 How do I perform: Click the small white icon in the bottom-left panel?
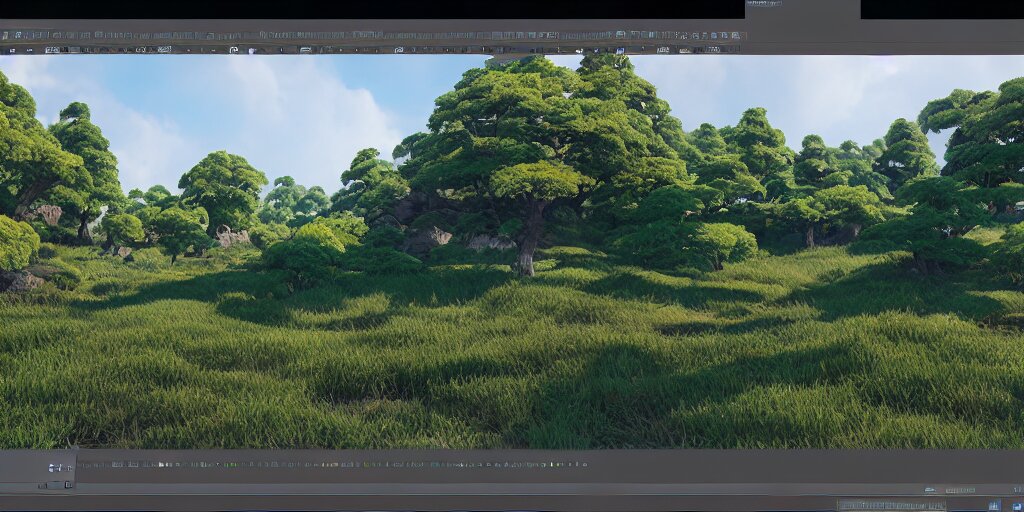pyautogui.click(x=52, y=467)
